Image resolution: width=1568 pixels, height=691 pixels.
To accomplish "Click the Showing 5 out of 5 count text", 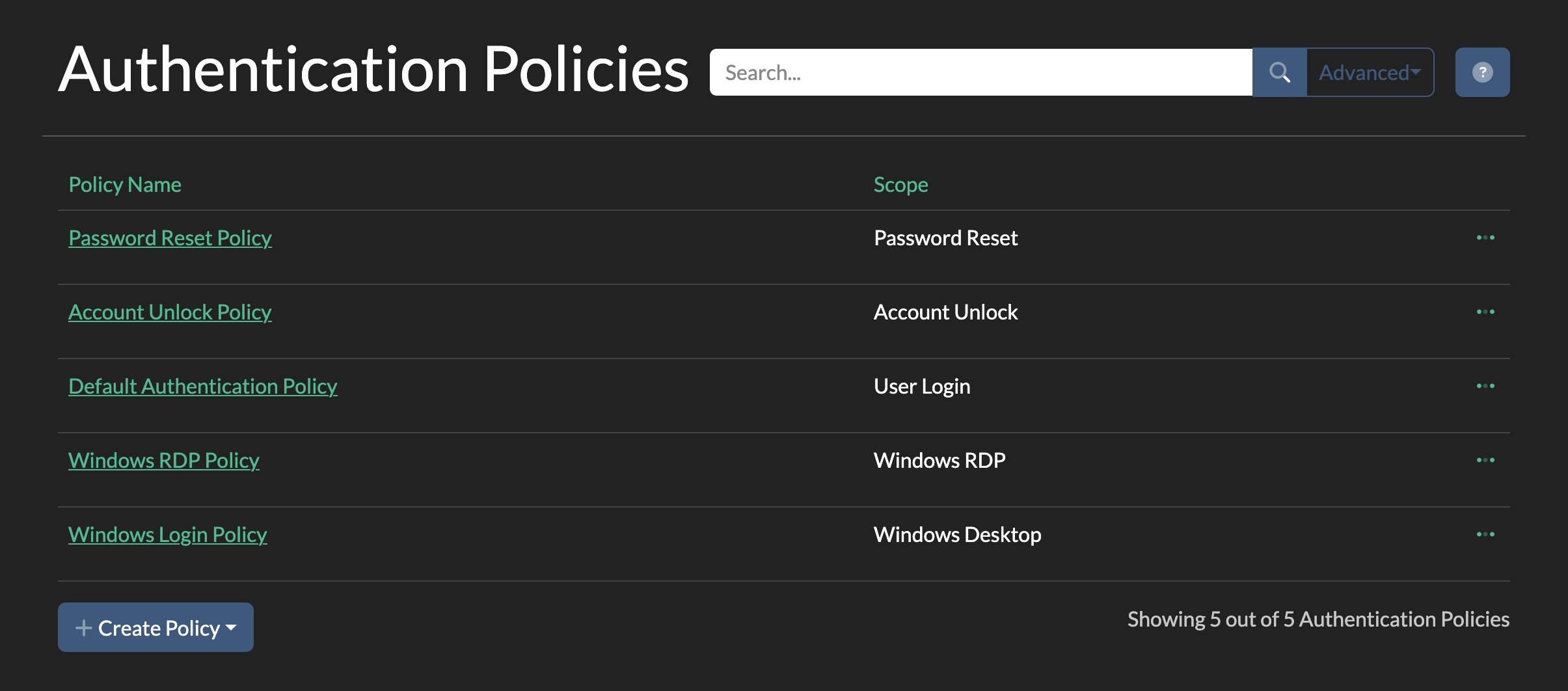I will (1318, 619).
